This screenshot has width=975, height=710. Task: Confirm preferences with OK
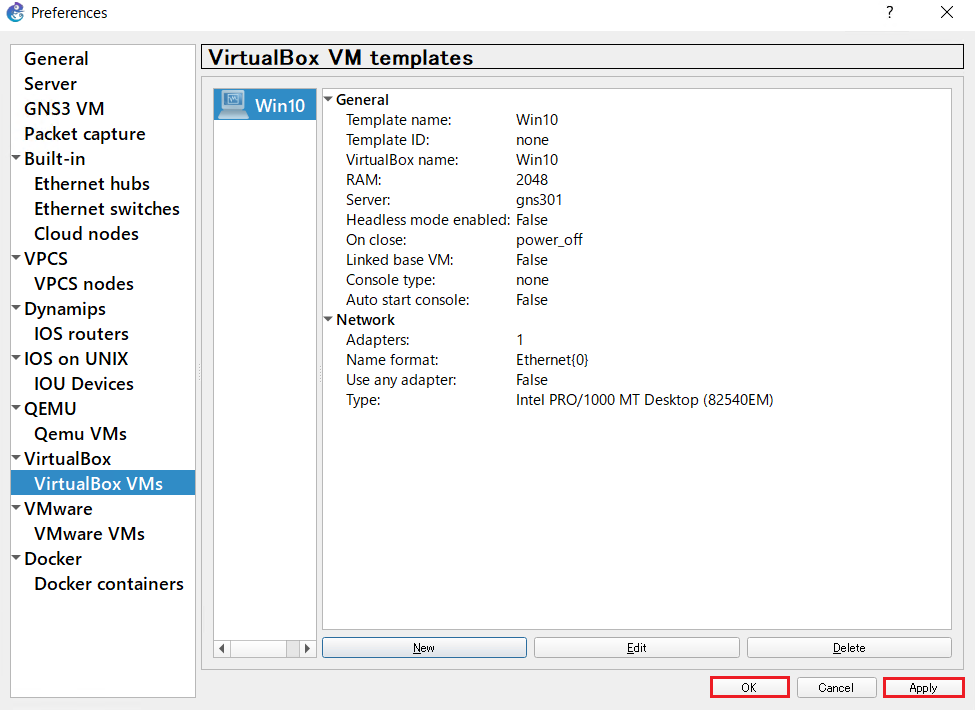(749, 687)
